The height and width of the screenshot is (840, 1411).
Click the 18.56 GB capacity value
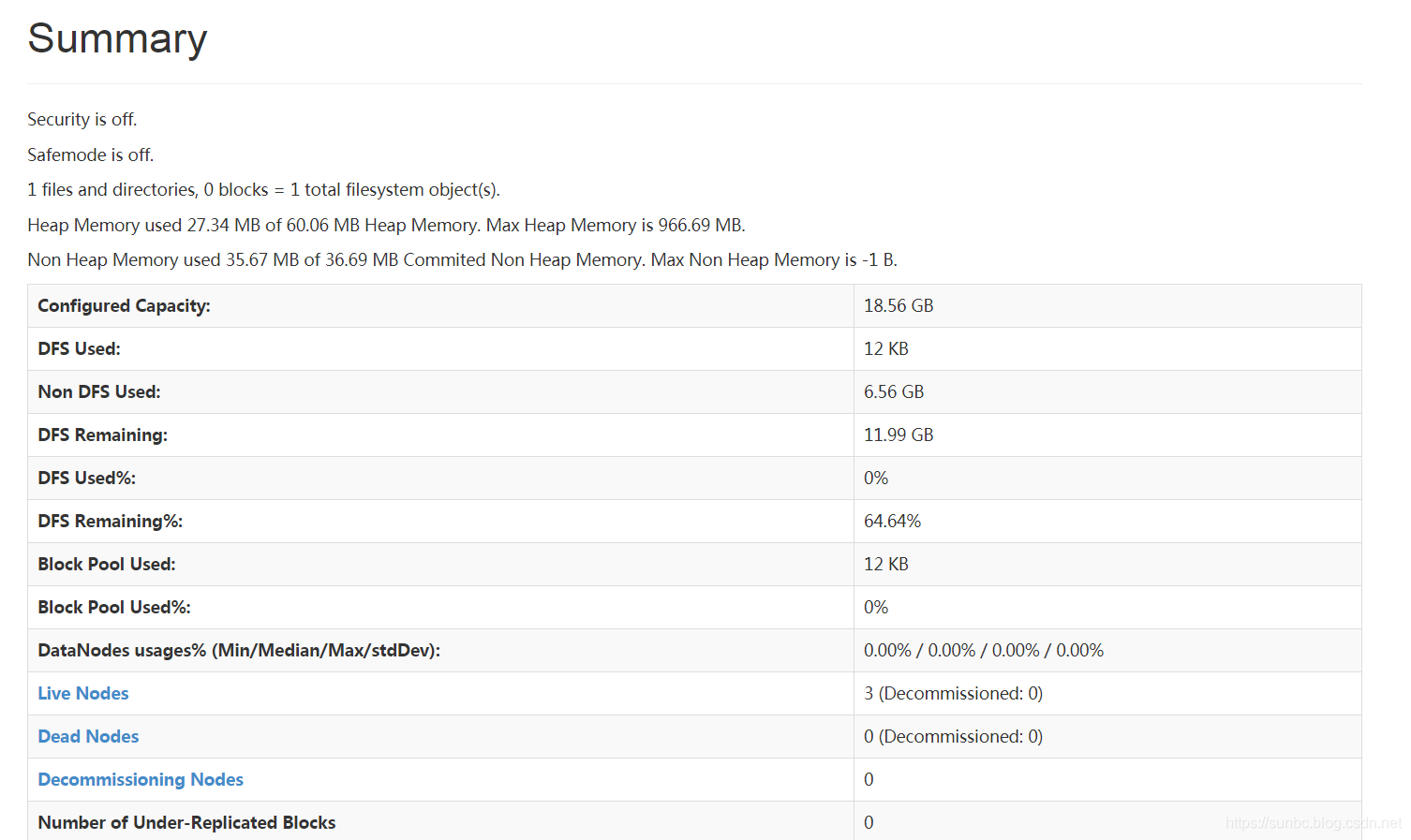click(x=899, y=305)
